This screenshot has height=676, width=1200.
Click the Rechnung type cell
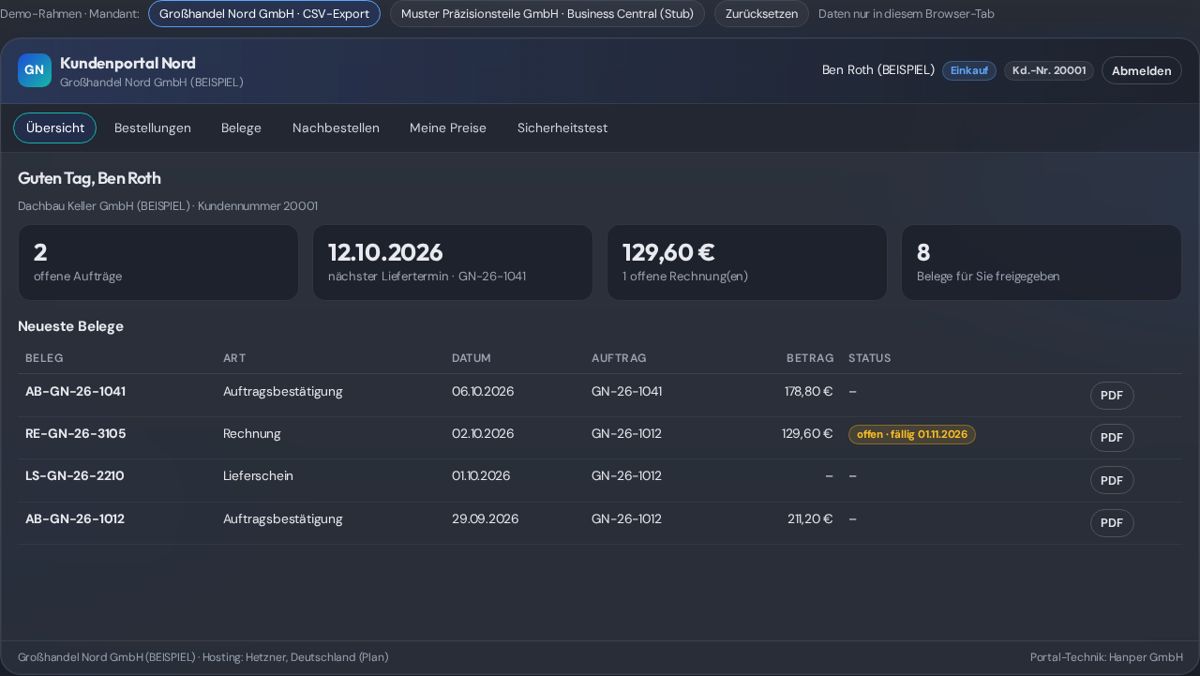(x=252, y=434)
